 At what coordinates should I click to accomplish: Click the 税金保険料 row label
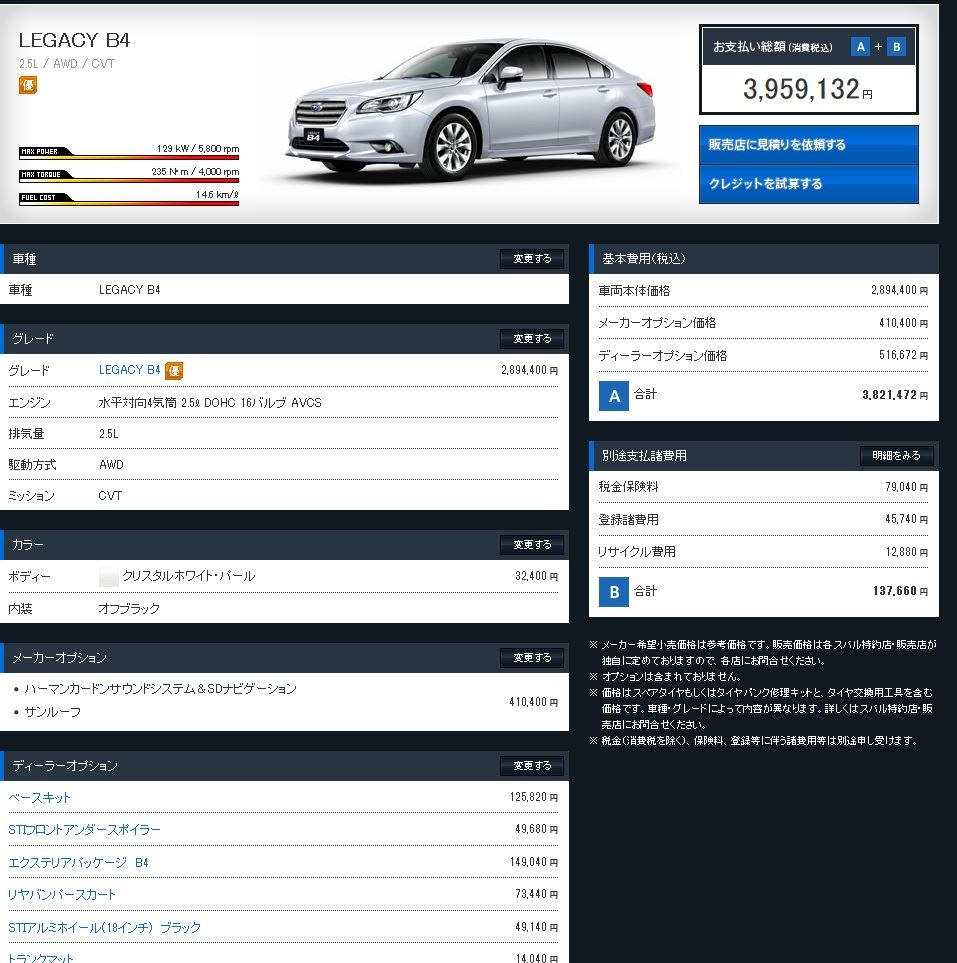[628, 487]
